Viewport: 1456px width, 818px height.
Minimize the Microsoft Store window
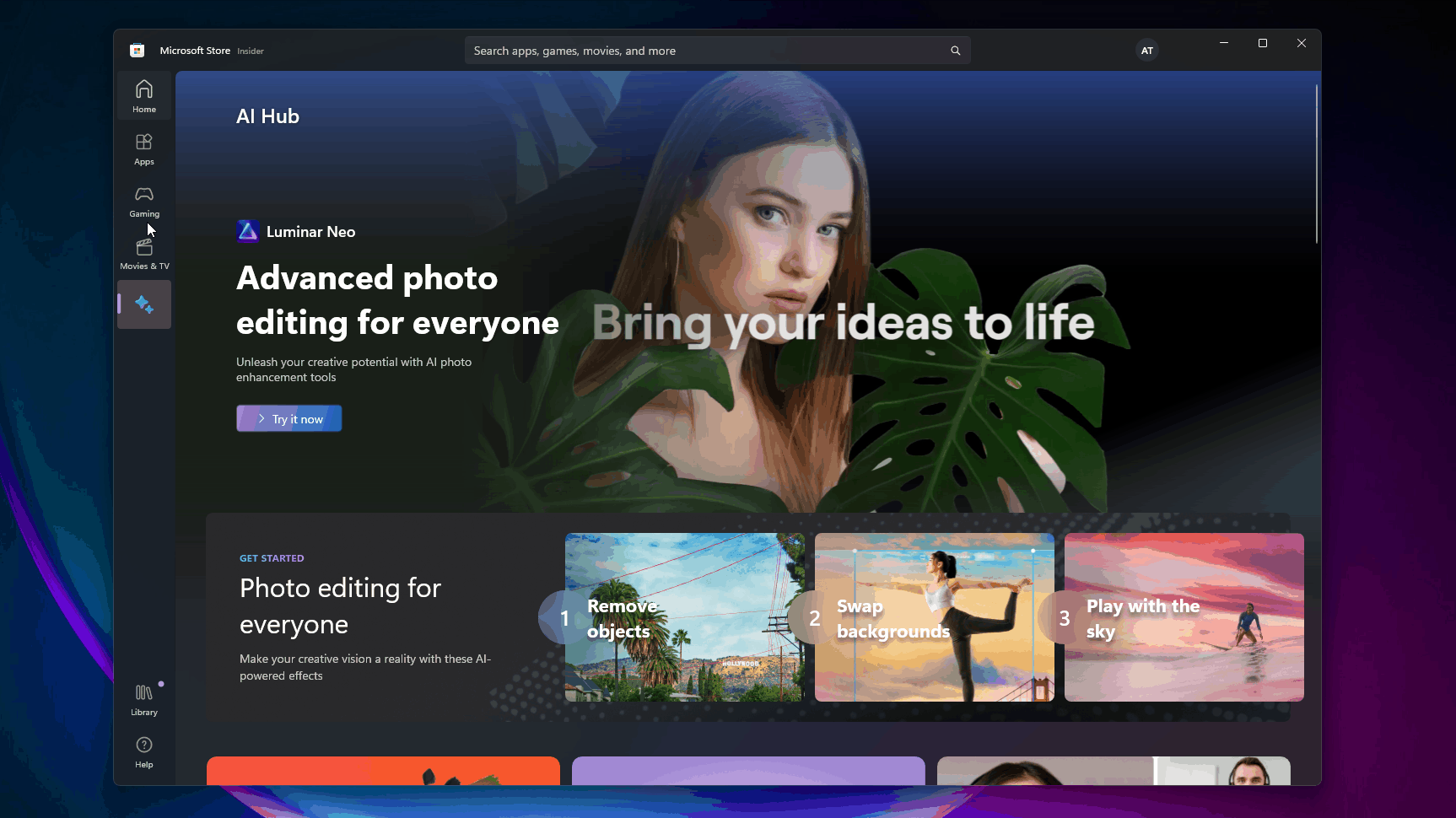(x=1223, y=43)
